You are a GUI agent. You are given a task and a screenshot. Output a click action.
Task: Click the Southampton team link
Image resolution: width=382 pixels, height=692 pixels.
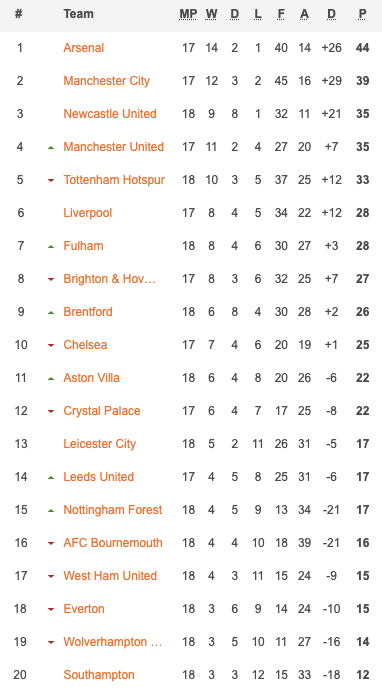99,675
